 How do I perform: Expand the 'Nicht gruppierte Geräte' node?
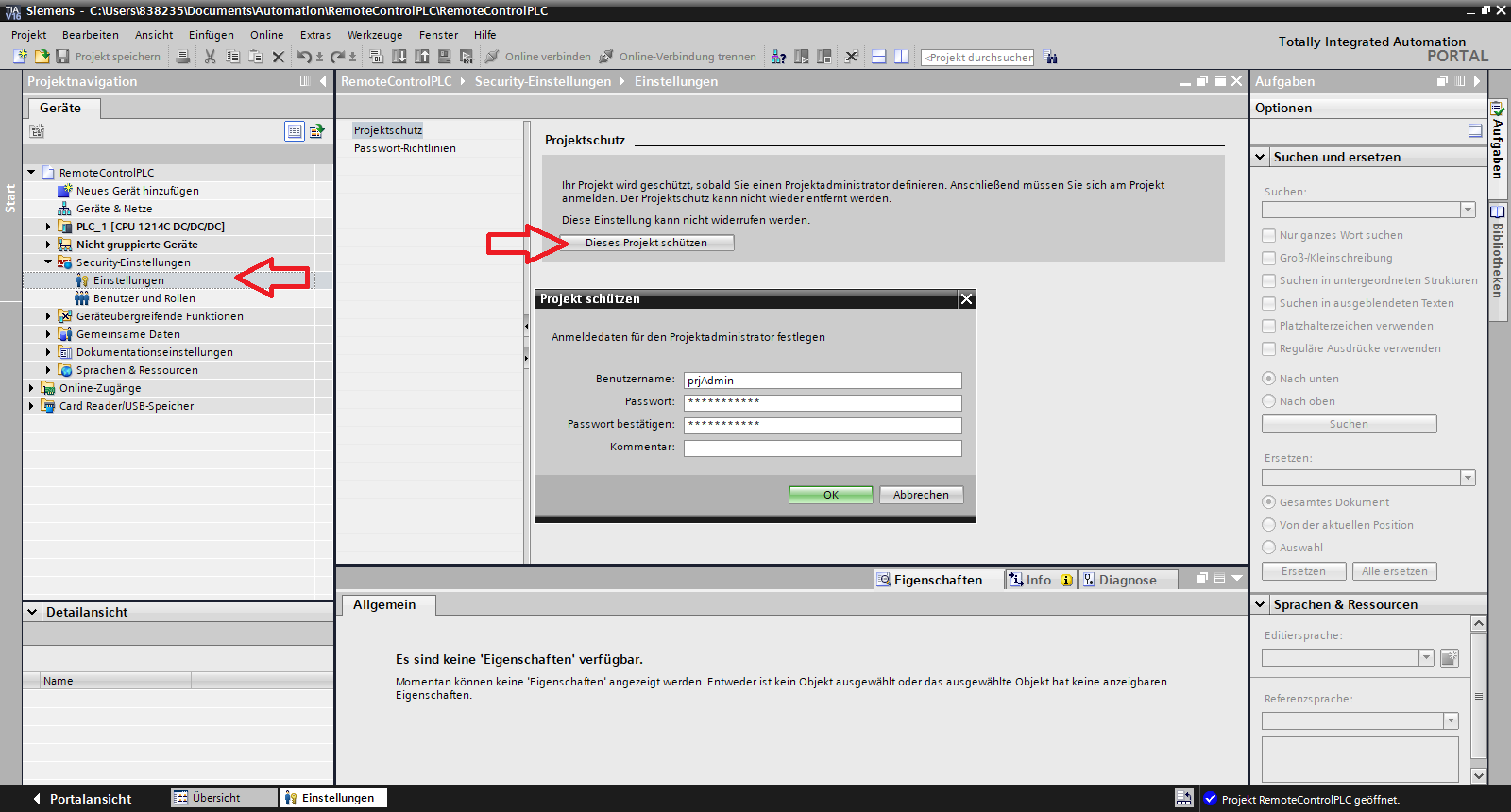(x=48, y=245)
